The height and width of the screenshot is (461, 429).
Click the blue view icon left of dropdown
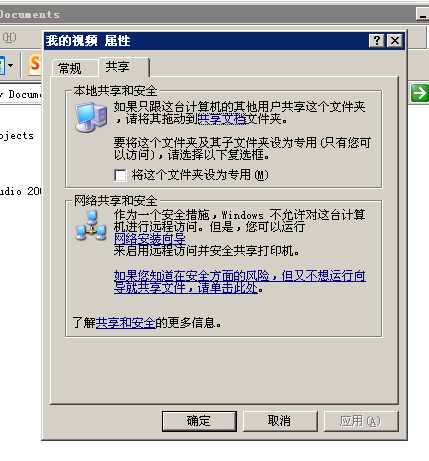[x=2, y=65]
